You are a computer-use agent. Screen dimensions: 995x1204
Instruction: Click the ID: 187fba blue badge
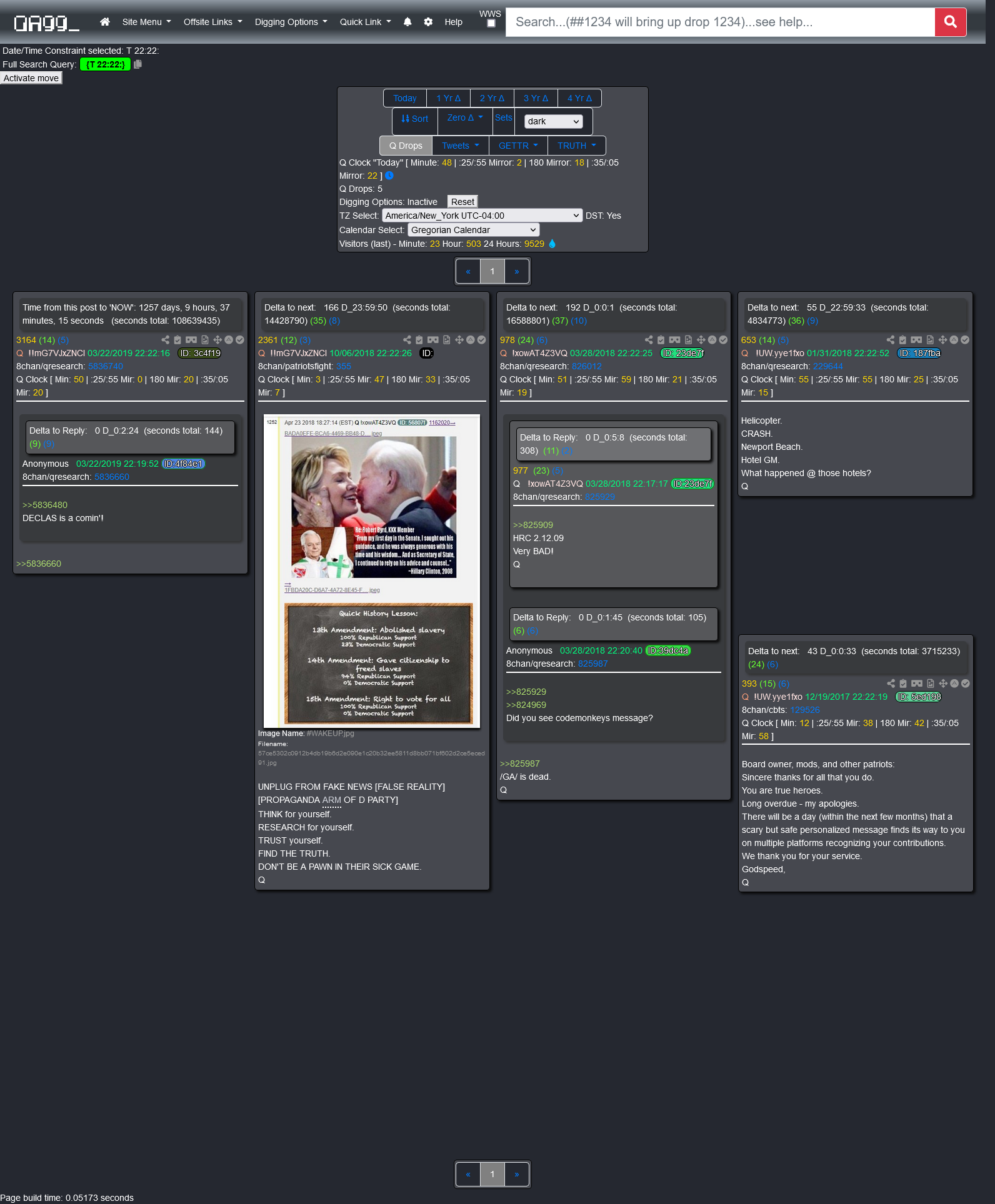click(919, 353)
